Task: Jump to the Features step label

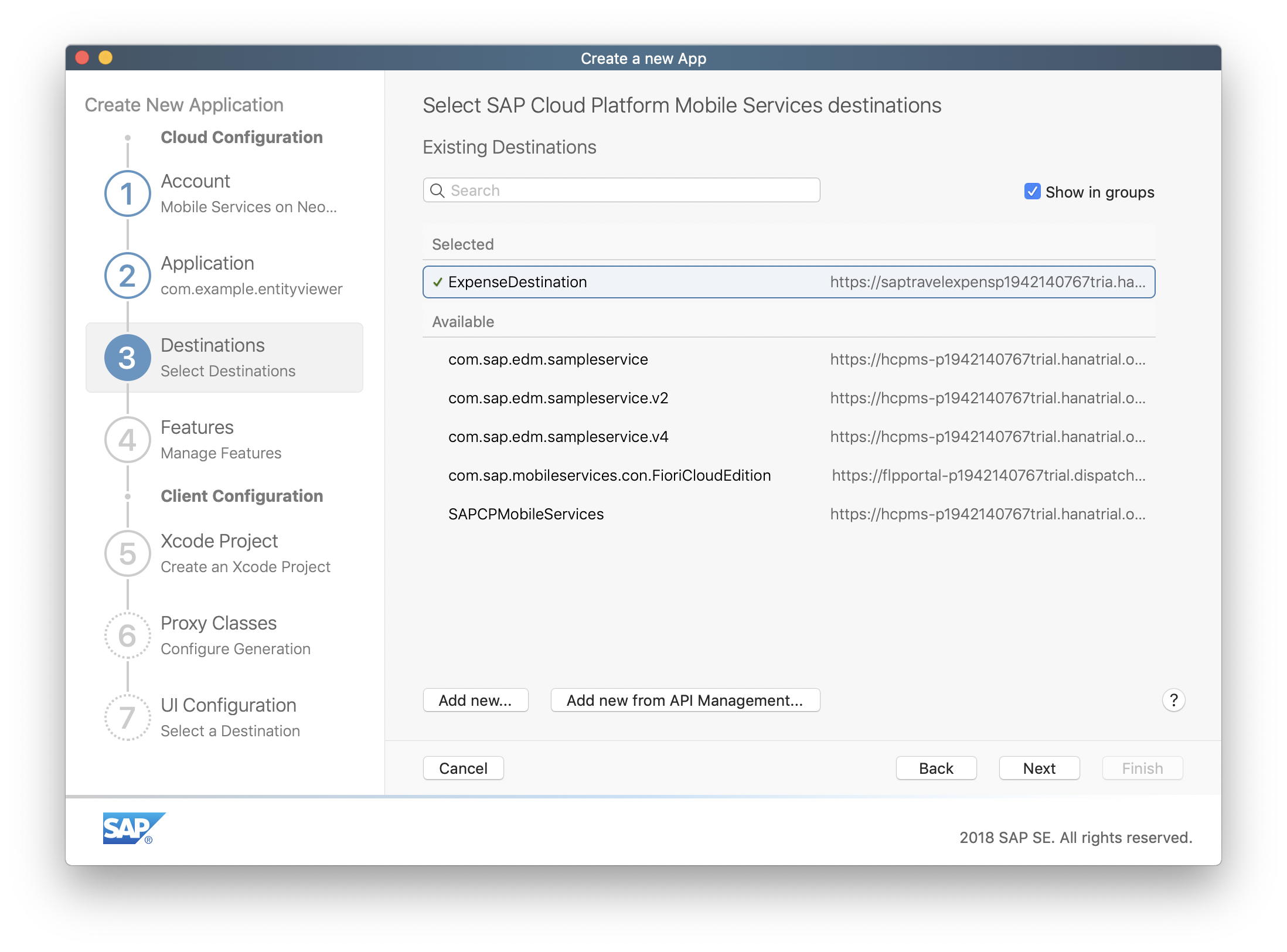Action: 197,427
